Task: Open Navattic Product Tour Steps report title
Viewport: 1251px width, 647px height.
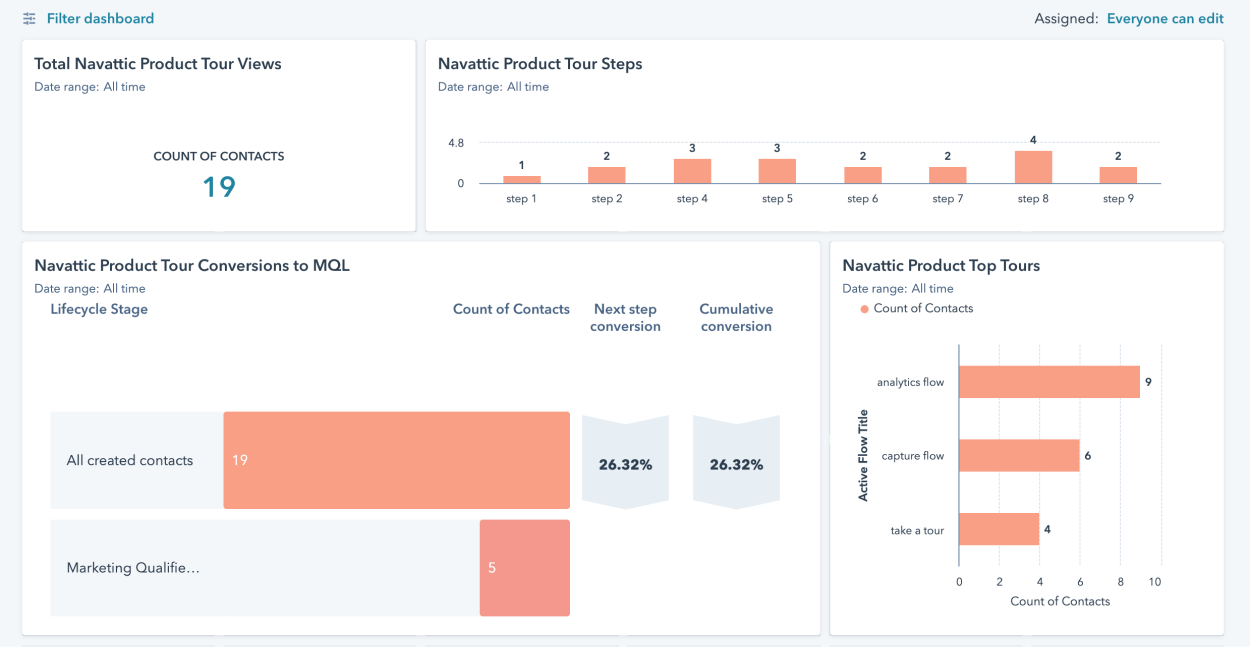Action: click(x=540, y=64)
